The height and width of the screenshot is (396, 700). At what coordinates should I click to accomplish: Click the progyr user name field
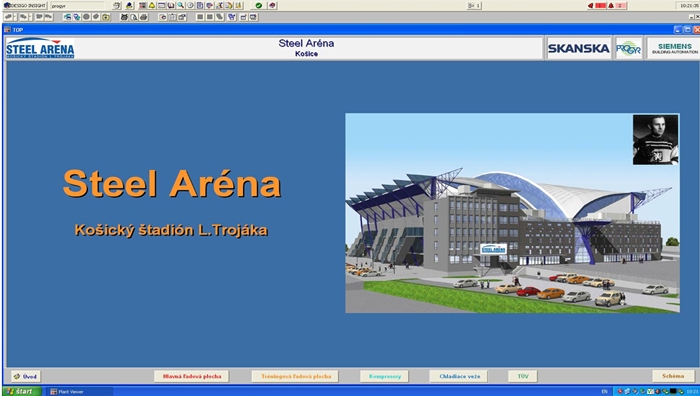click(x=77, y=6)
